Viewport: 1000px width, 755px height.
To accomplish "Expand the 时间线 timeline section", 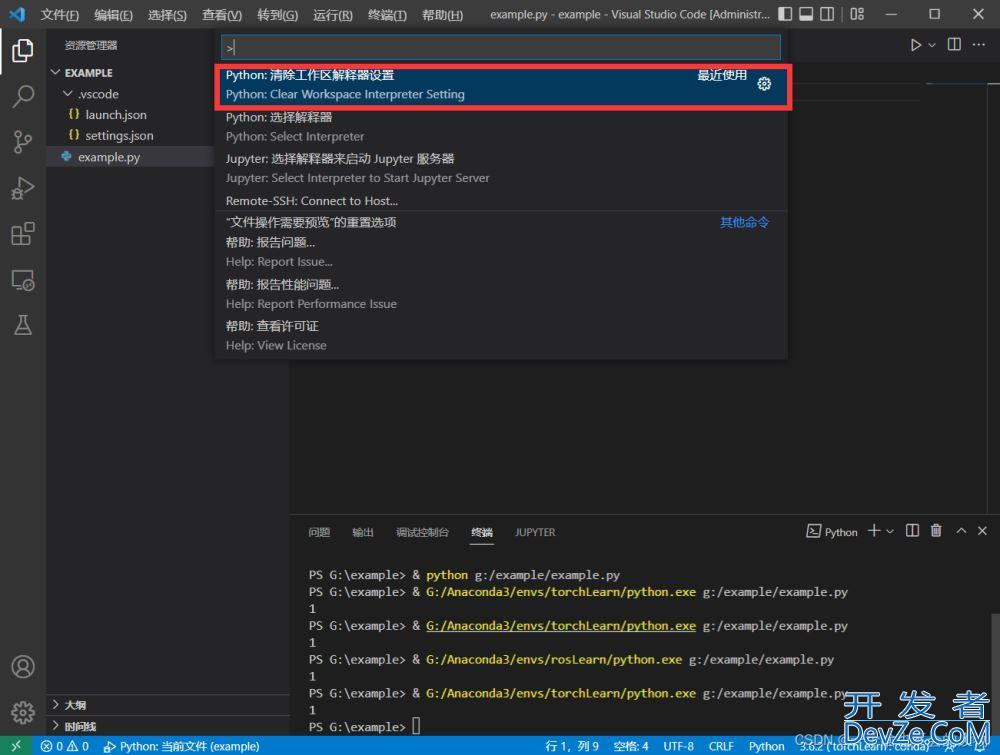I will (x=168, y=726).
